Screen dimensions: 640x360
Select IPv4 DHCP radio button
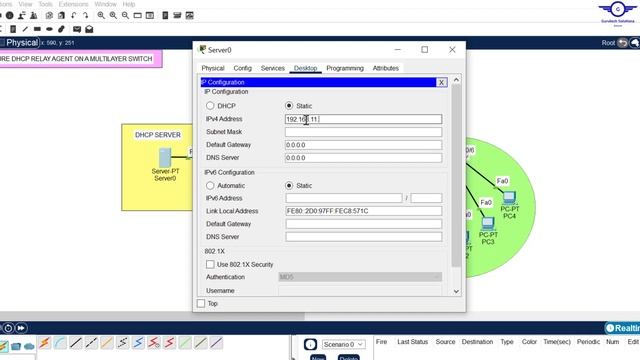[210, 106]
